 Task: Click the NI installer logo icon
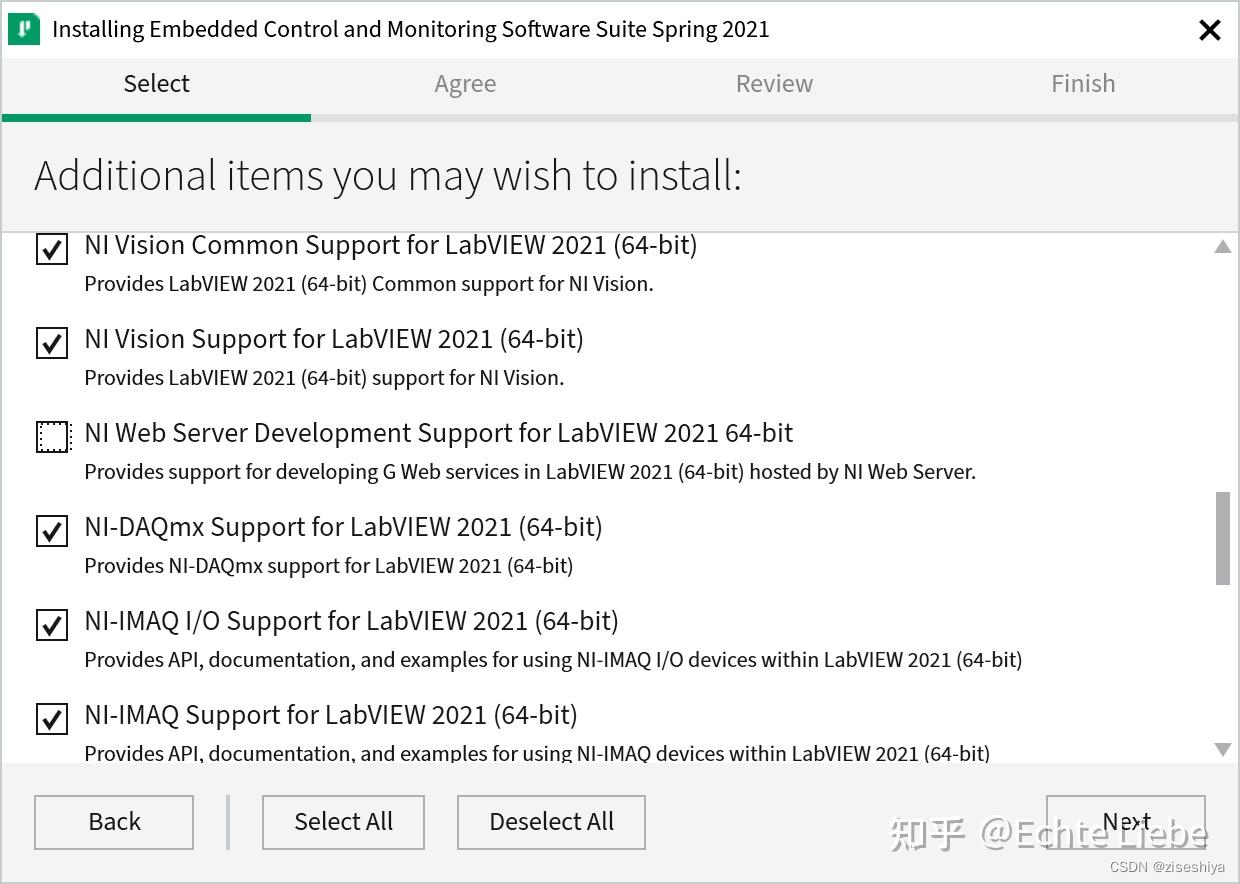(22, 28)
